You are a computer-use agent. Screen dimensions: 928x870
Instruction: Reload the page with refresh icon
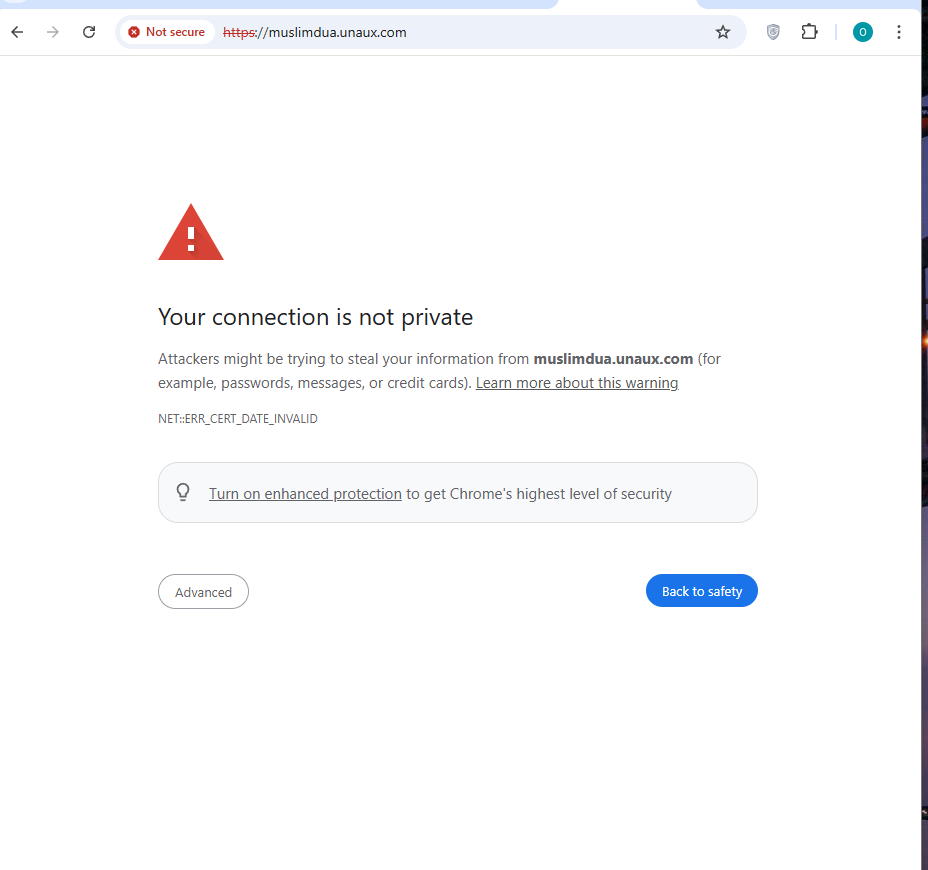click(89, 32)
